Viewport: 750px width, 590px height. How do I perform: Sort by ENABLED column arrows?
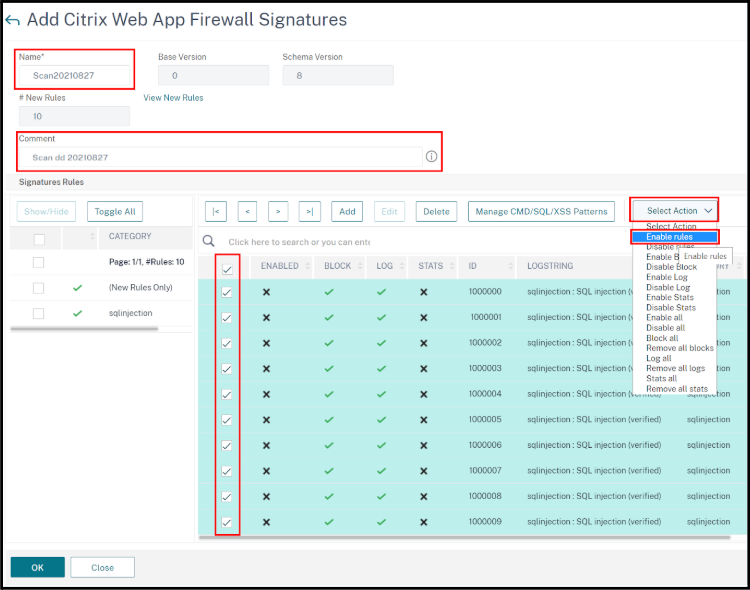click(308, 266)
